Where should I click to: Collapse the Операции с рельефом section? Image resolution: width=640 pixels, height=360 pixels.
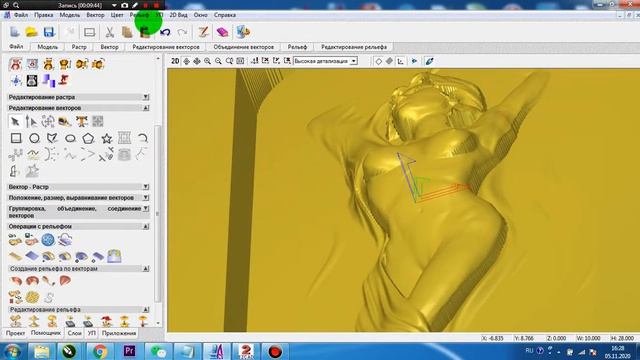pyautogui.click(x=146, y=226)
